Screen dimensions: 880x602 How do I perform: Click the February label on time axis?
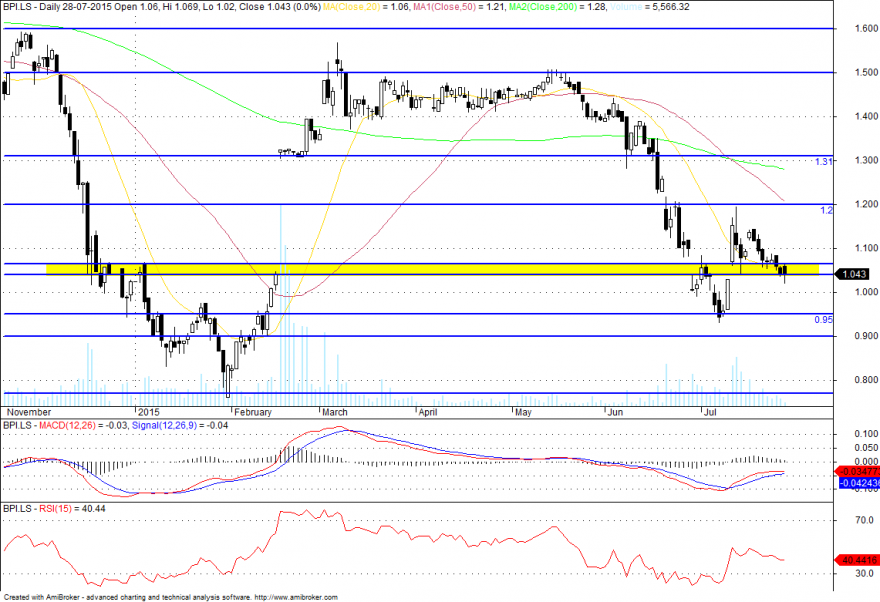(253, 412)
